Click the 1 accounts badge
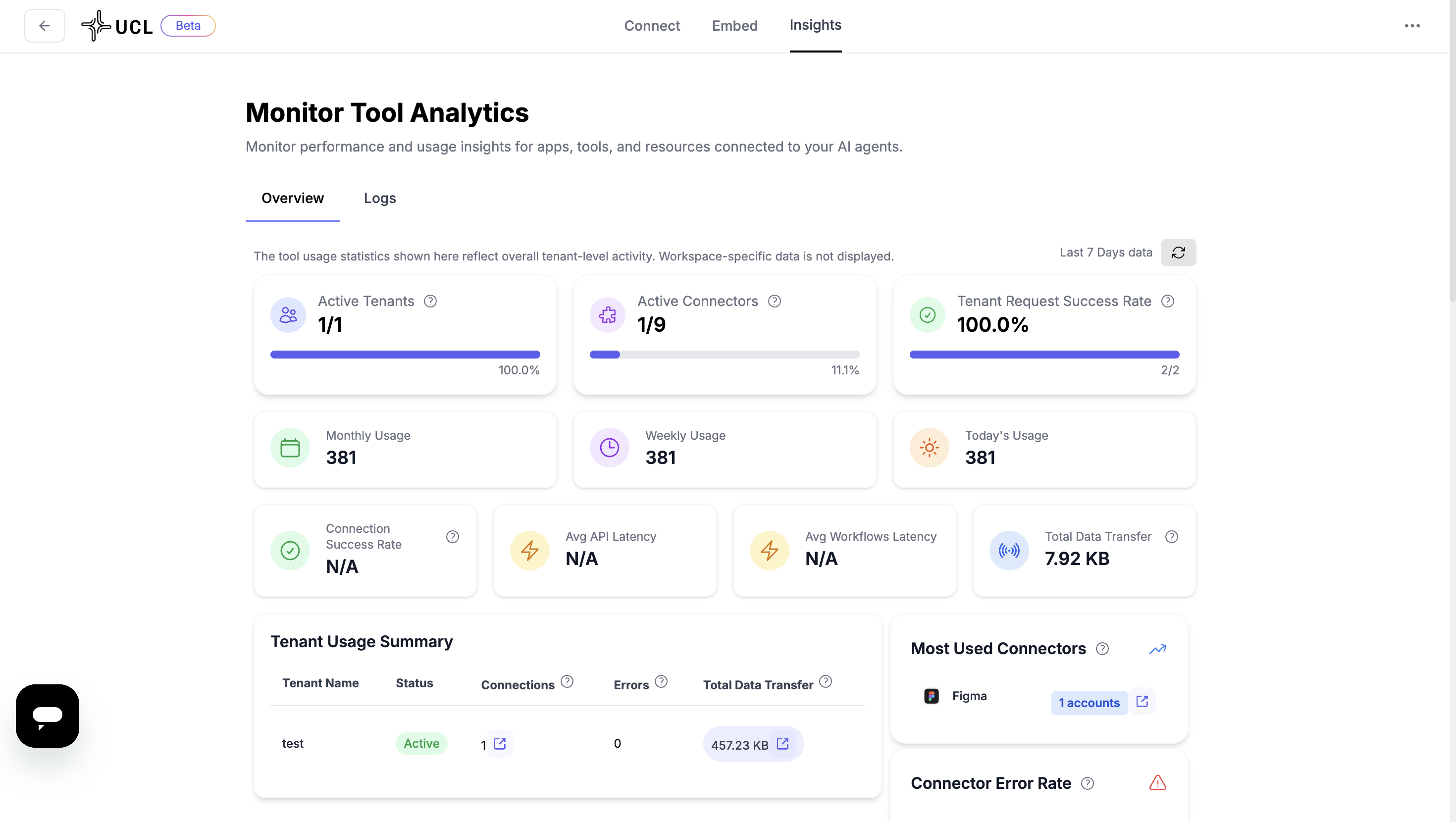 coord(1089,703)
